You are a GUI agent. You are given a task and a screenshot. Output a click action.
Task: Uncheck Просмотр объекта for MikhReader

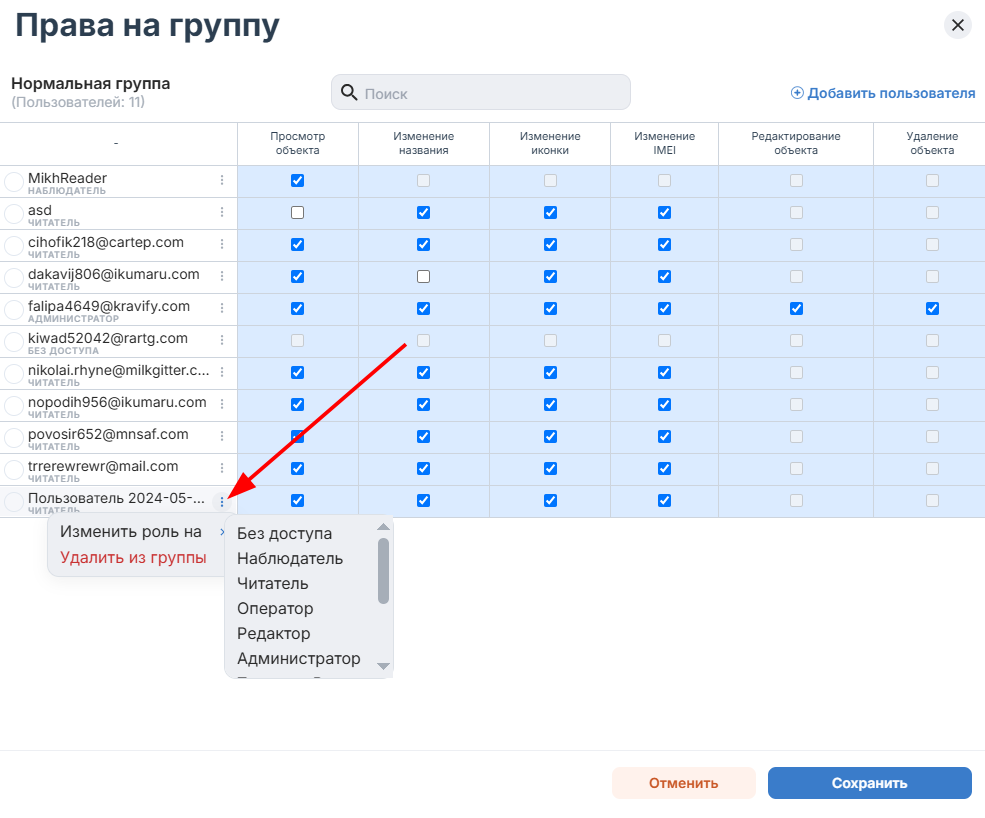point(298,181)
